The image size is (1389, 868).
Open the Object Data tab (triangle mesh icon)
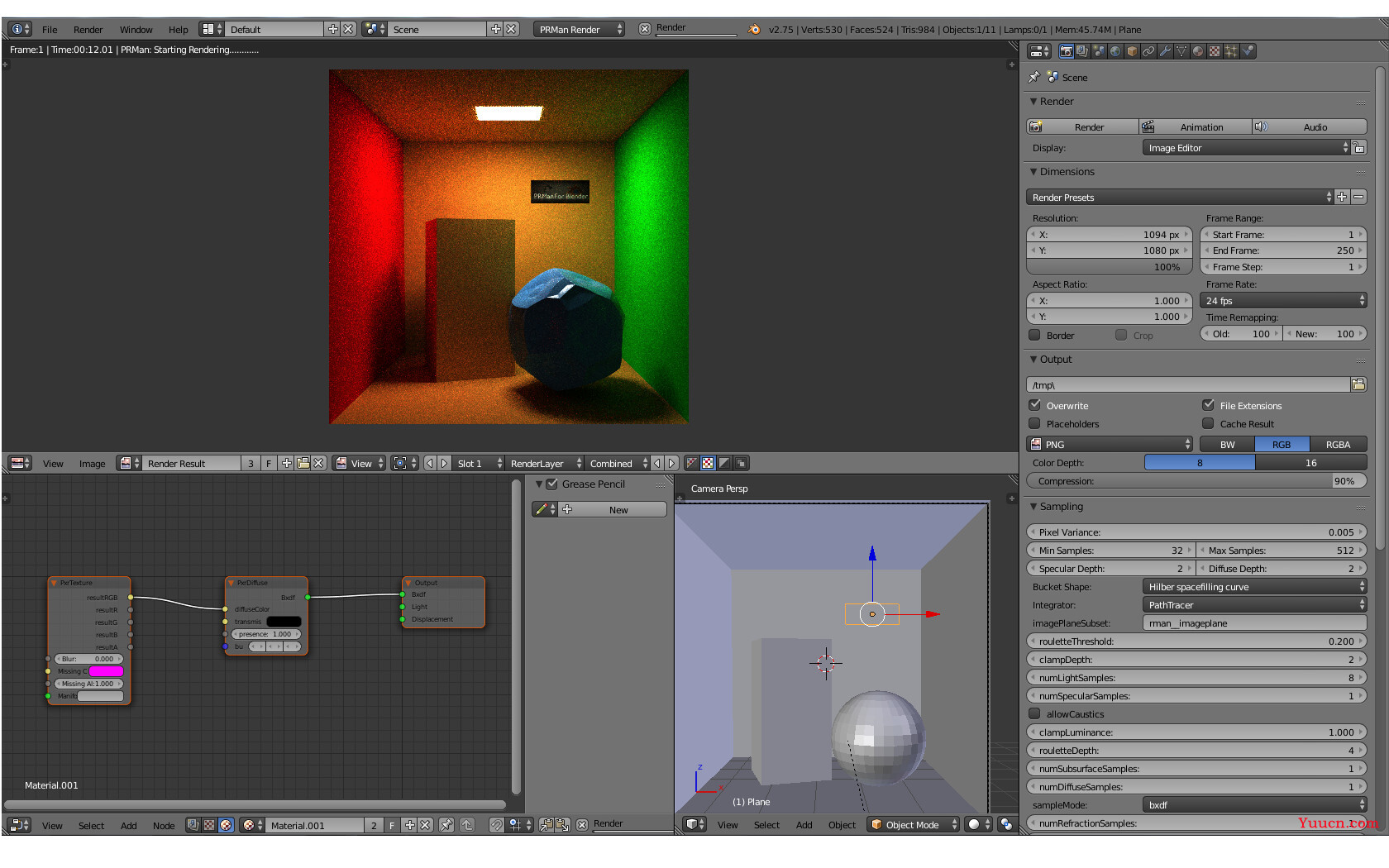click(1181, 51)
